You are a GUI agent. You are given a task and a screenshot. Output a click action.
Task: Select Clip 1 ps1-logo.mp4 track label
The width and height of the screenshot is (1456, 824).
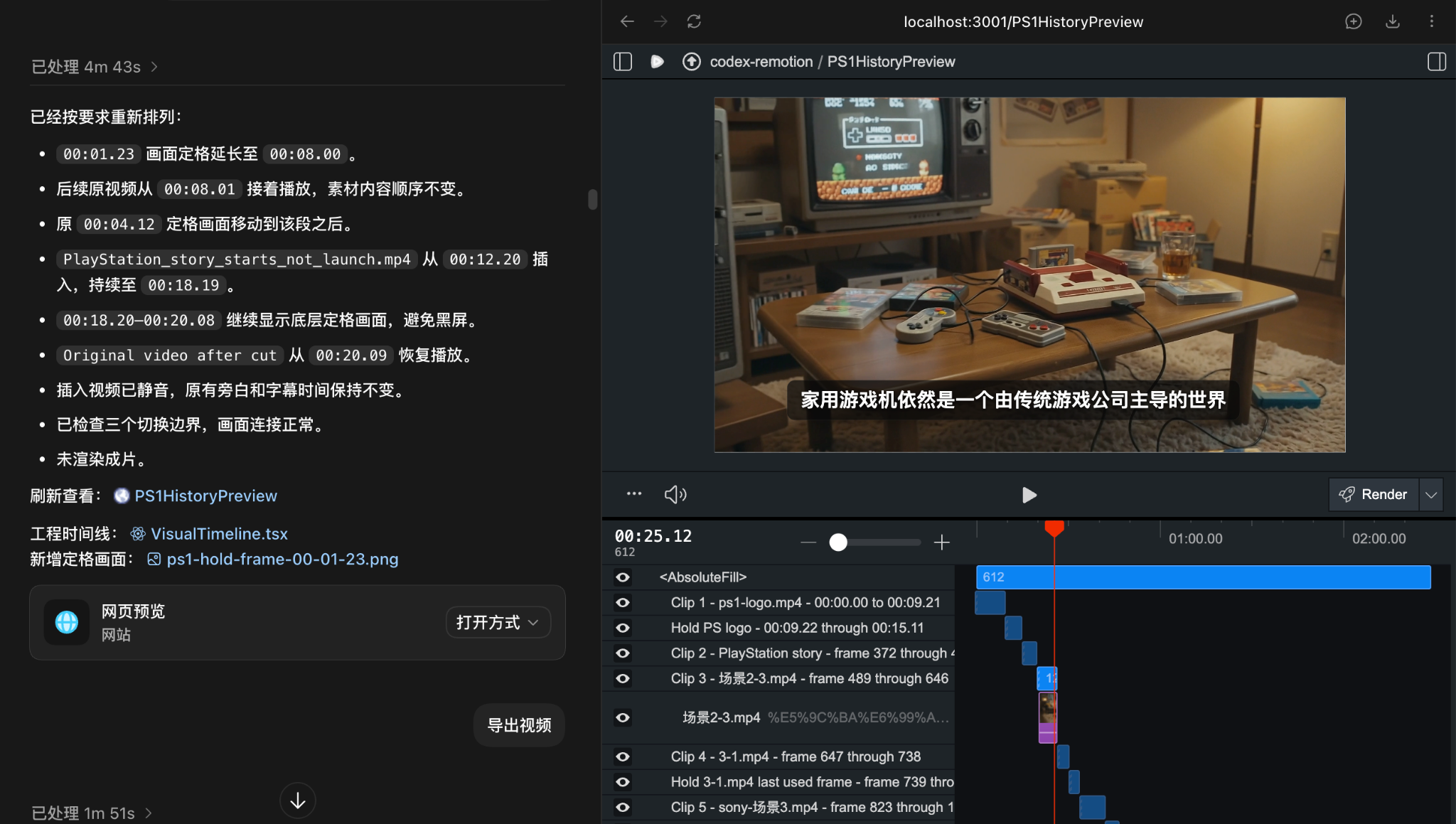(x=805, y=603)
